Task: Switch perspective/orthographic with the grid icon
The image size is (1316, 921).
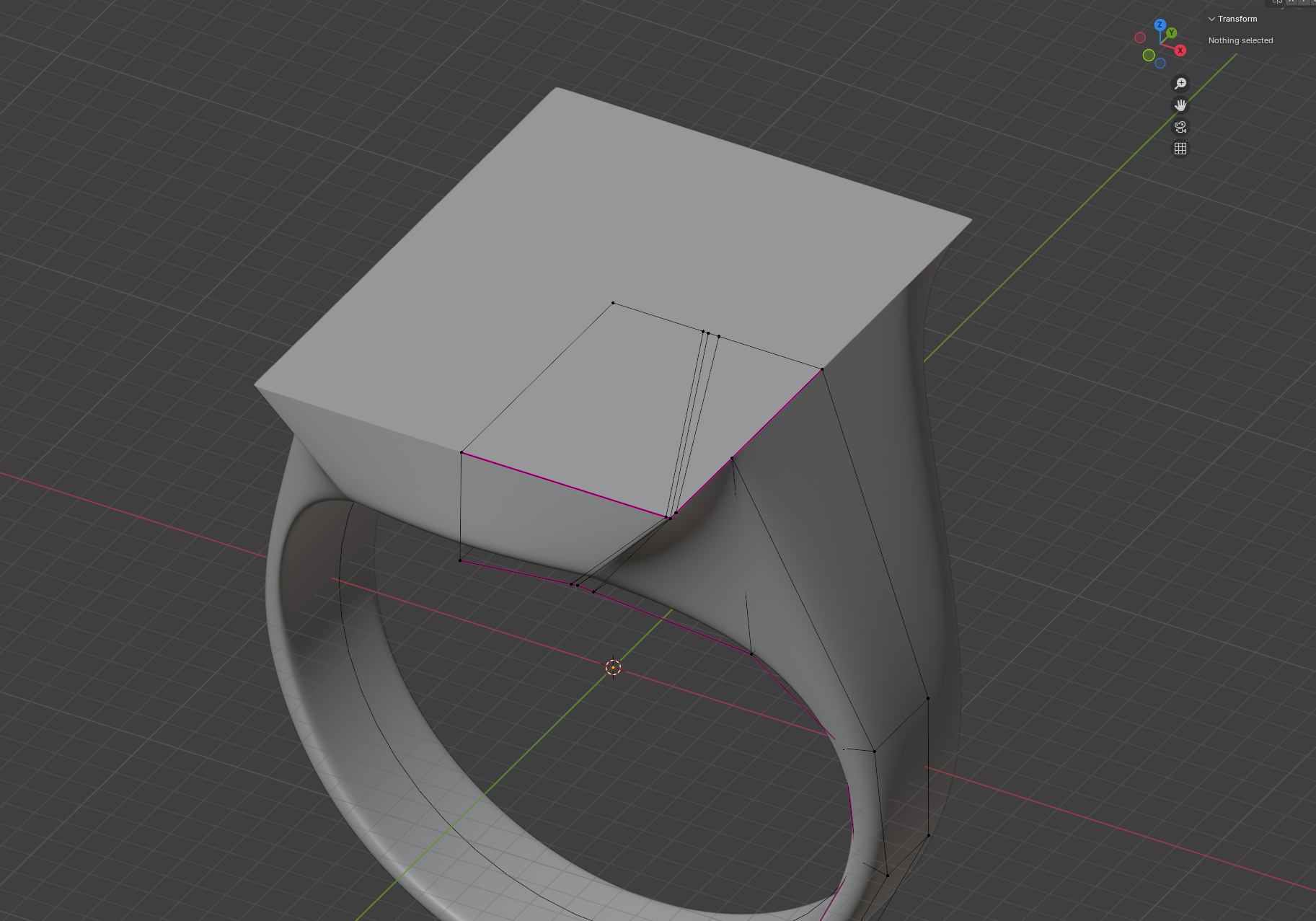Action: pos(1180,149)
